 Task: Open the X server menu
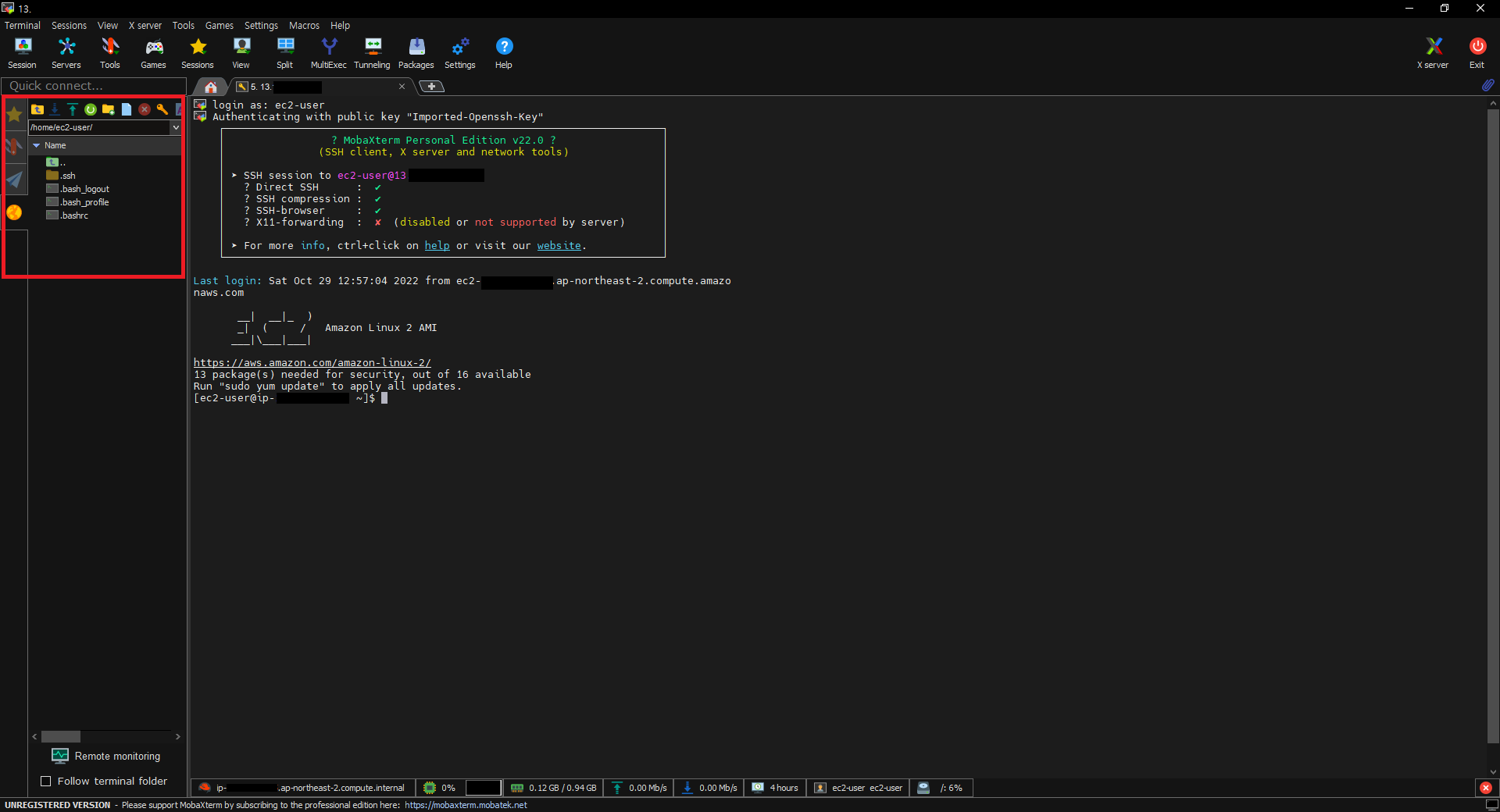pos(145,25)
